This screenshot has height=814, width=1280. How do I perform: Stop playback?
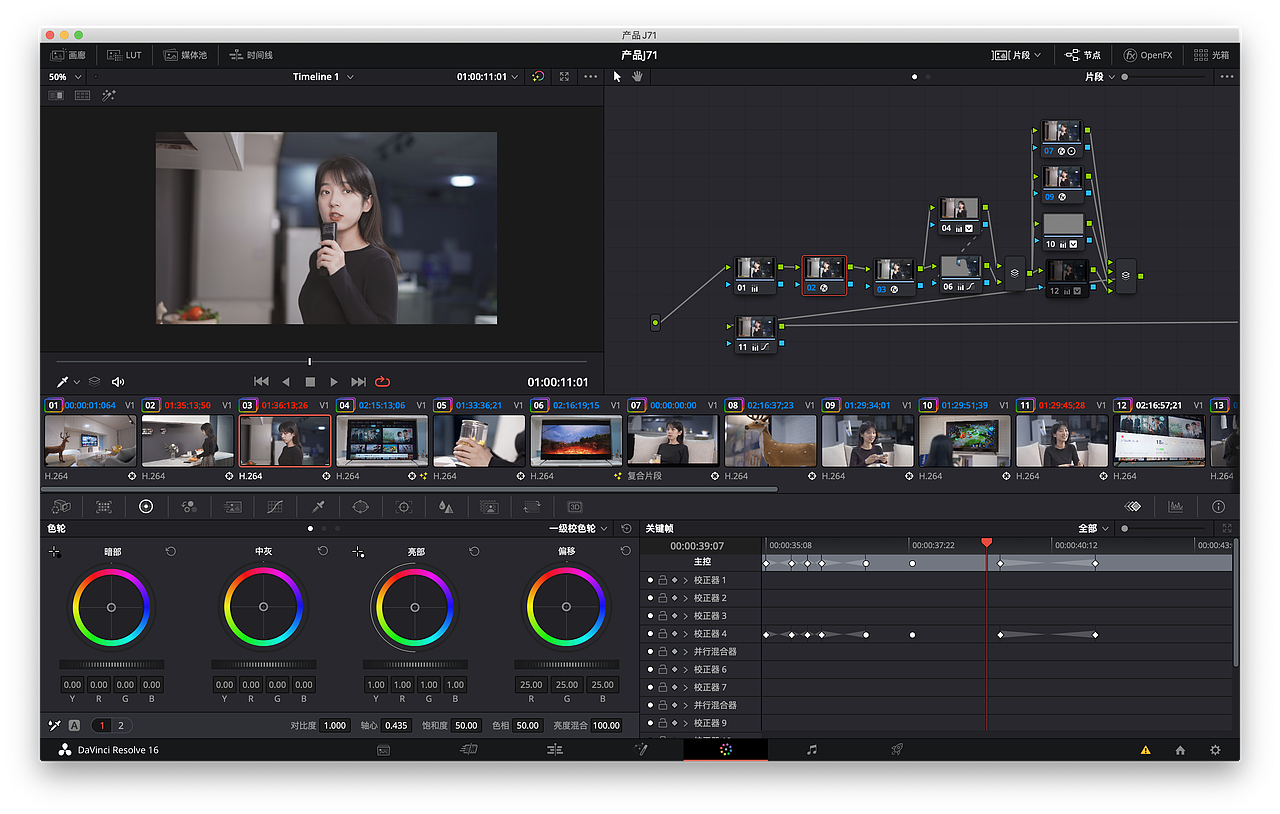tap(310, 382)
